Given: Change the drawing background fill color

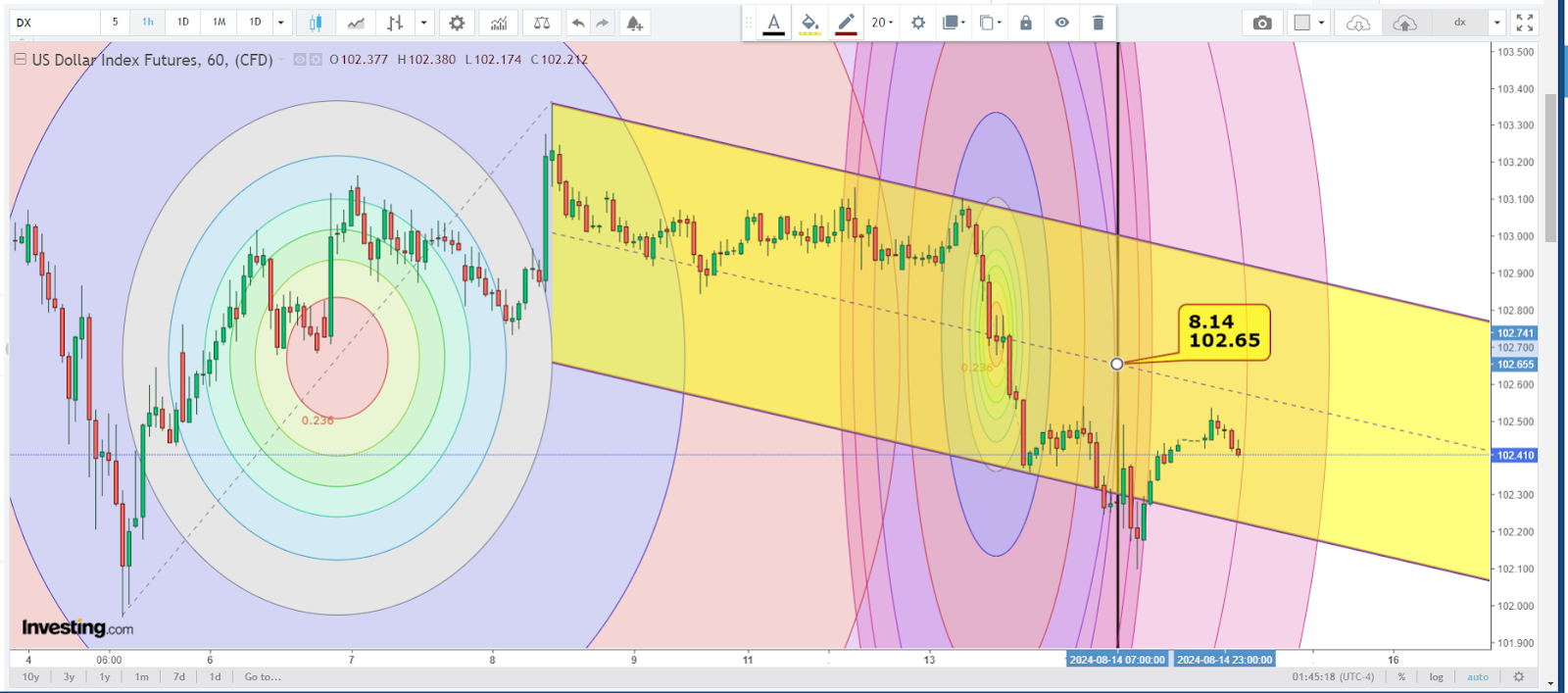Looking at the screenshot, I should tap(809, 23).
